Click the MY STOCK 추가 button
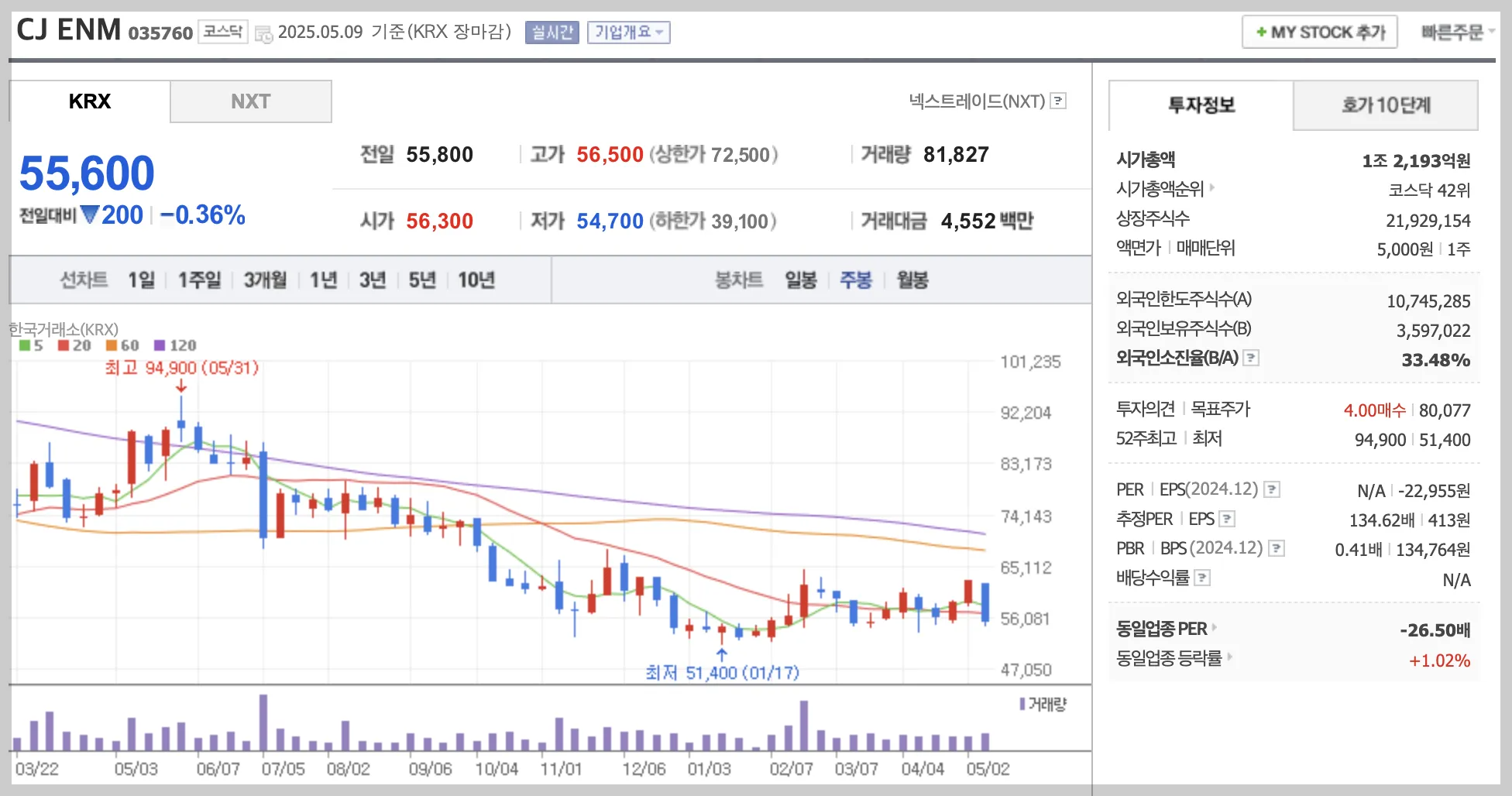 point(1320,33)
